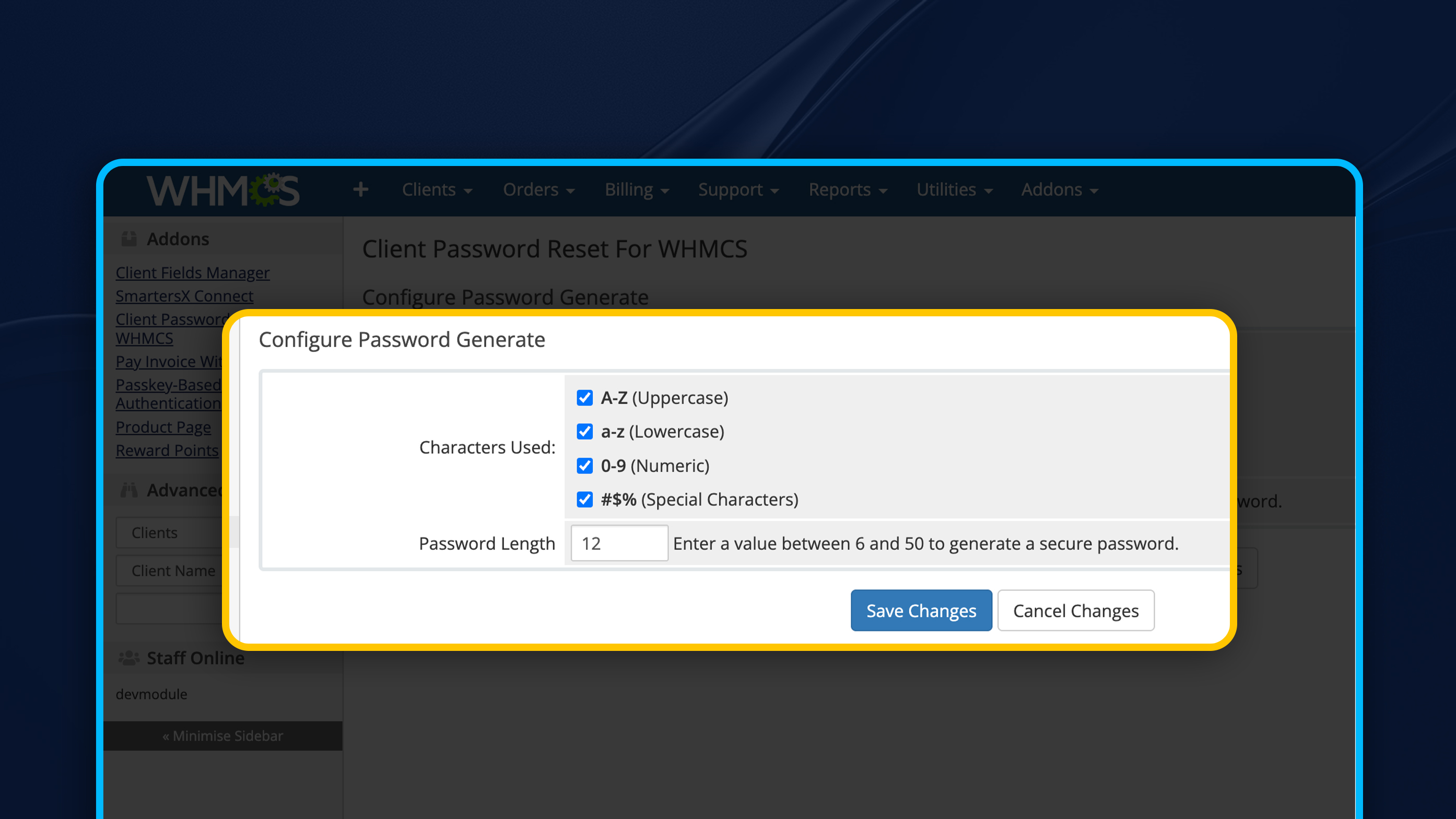Open the Billing dropdown menu
The height and width of the screenshot is (819, 1456).
point(637,190)
